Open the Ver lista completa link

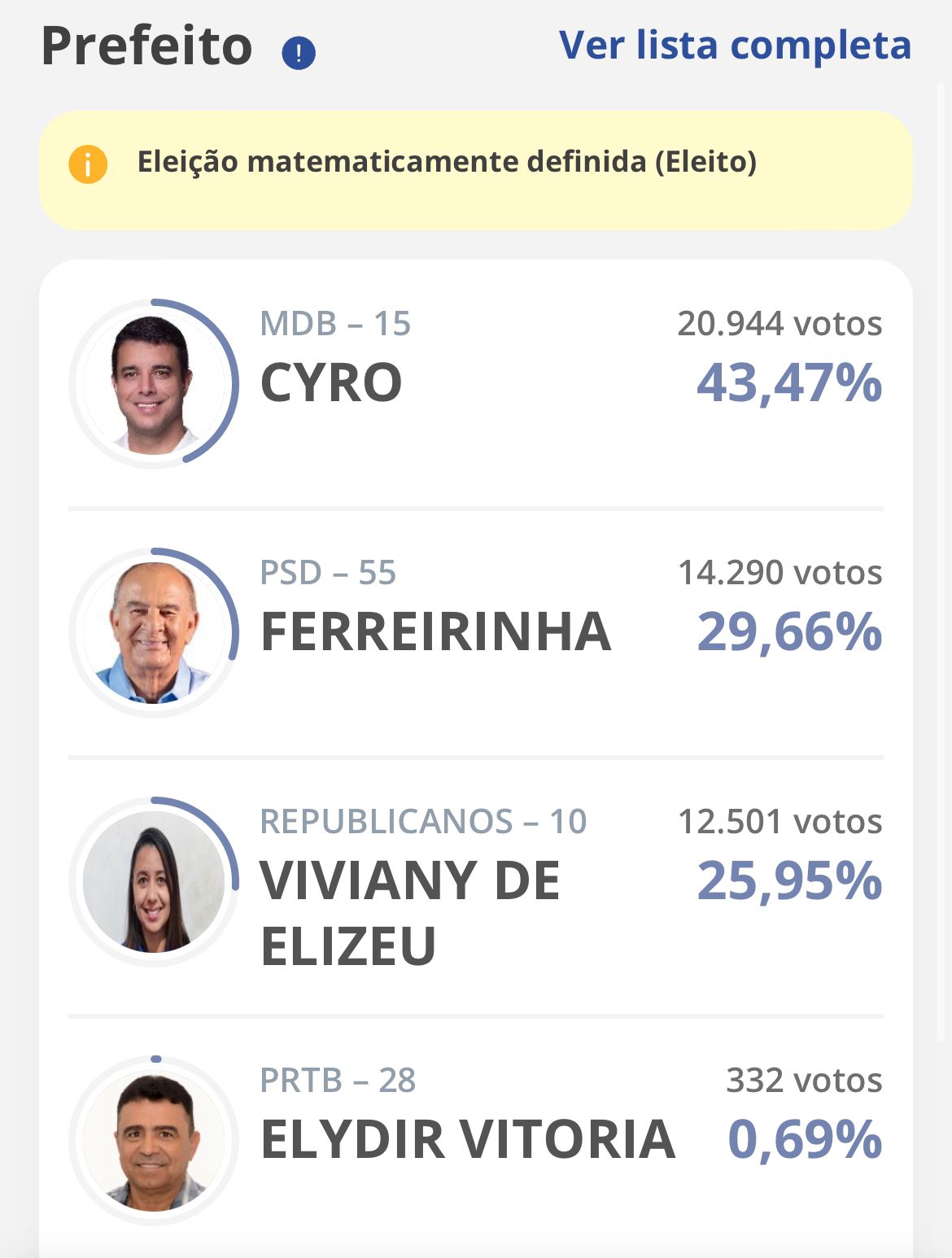click(735, 46)
